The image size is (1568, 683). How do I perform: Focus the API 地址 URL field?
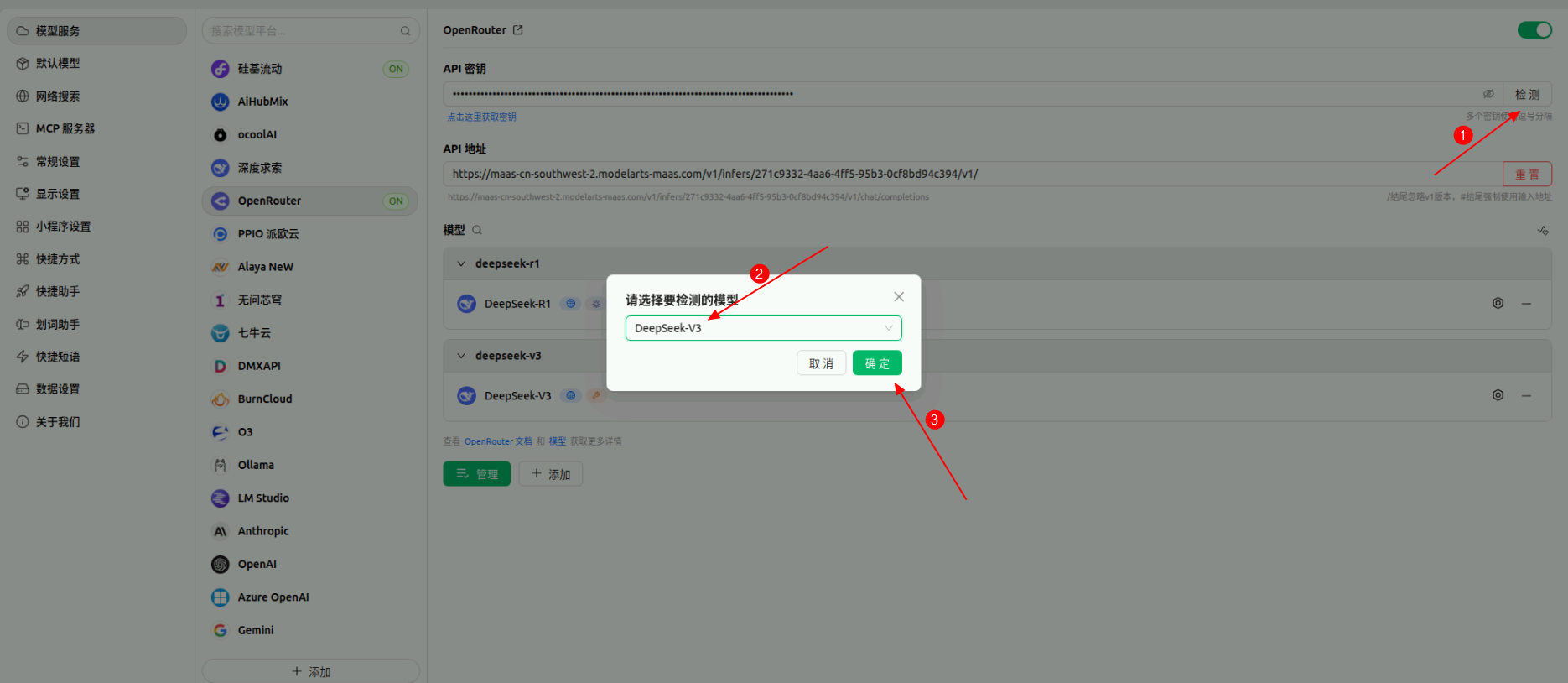click(x=973, y=175)
